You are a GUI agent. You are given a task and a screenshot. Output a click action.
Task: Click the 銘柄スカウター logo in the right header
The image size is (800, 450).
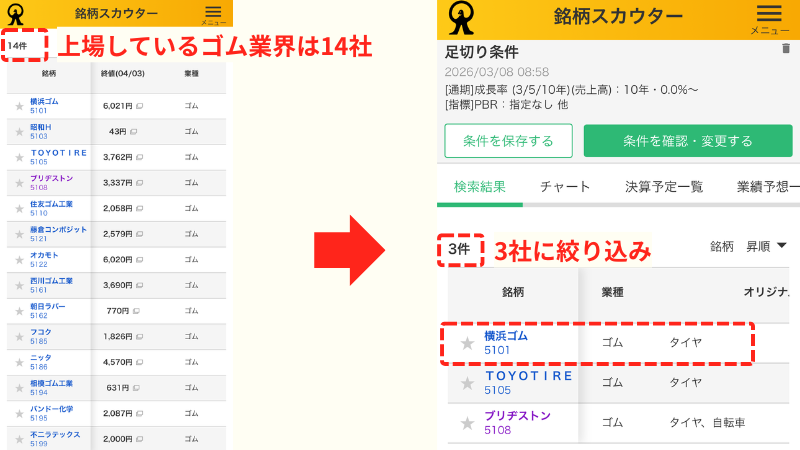pos(462,18)
